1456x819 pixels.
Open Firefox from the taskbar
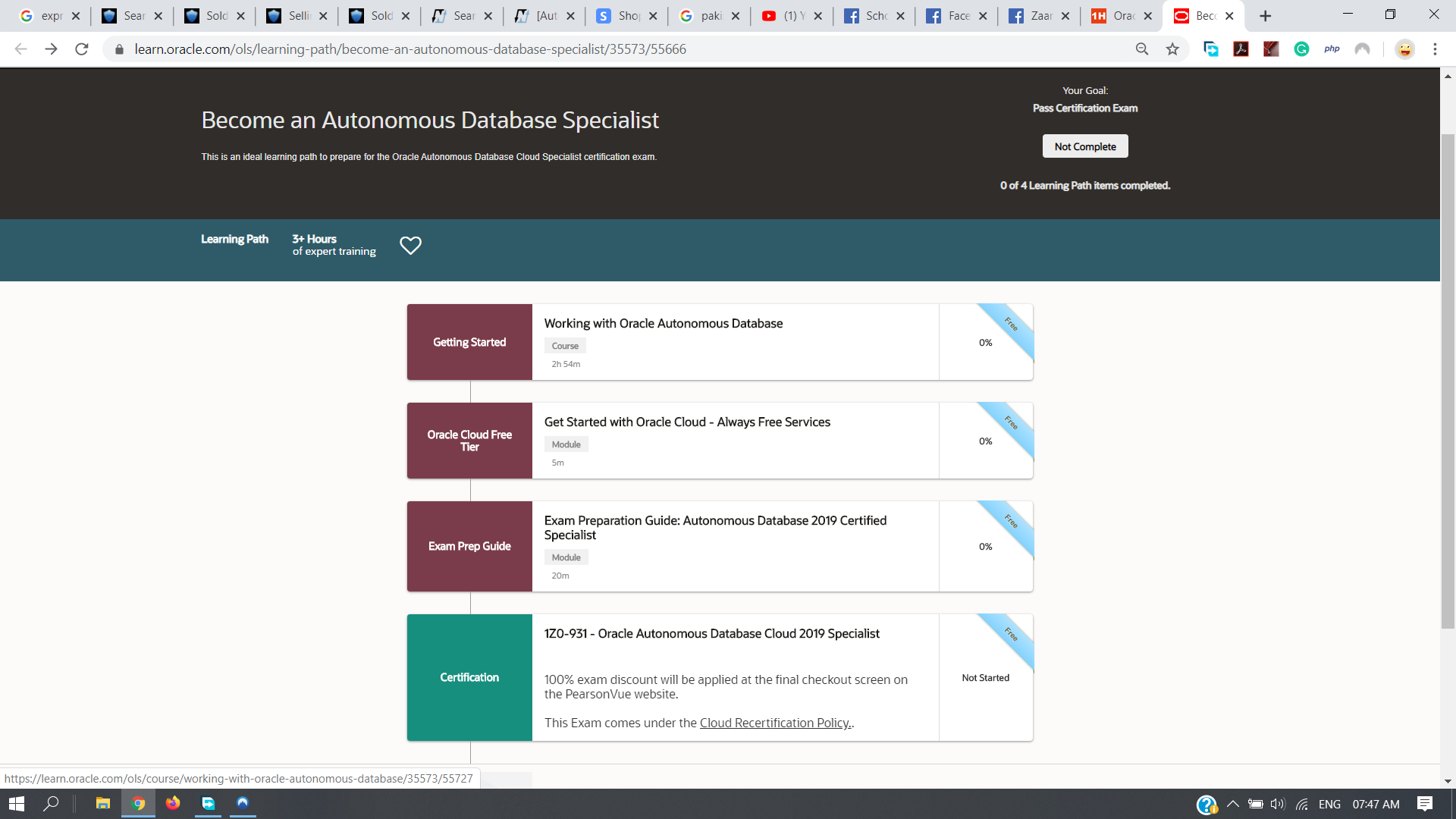click(173, 803)
